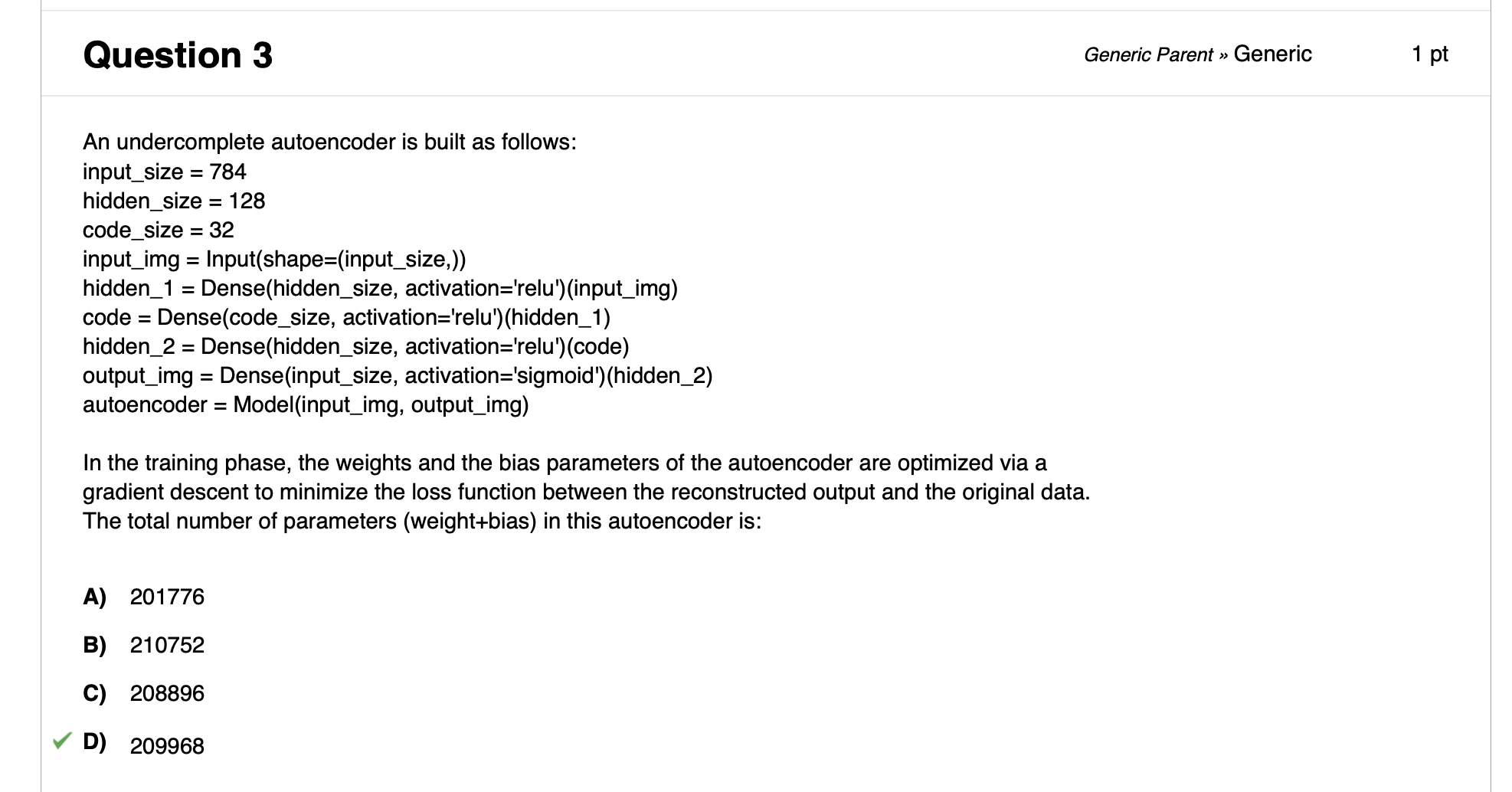Click the green checkmark beside answer D
Screen dimensions: 1512x792
[x=61, y=741]
